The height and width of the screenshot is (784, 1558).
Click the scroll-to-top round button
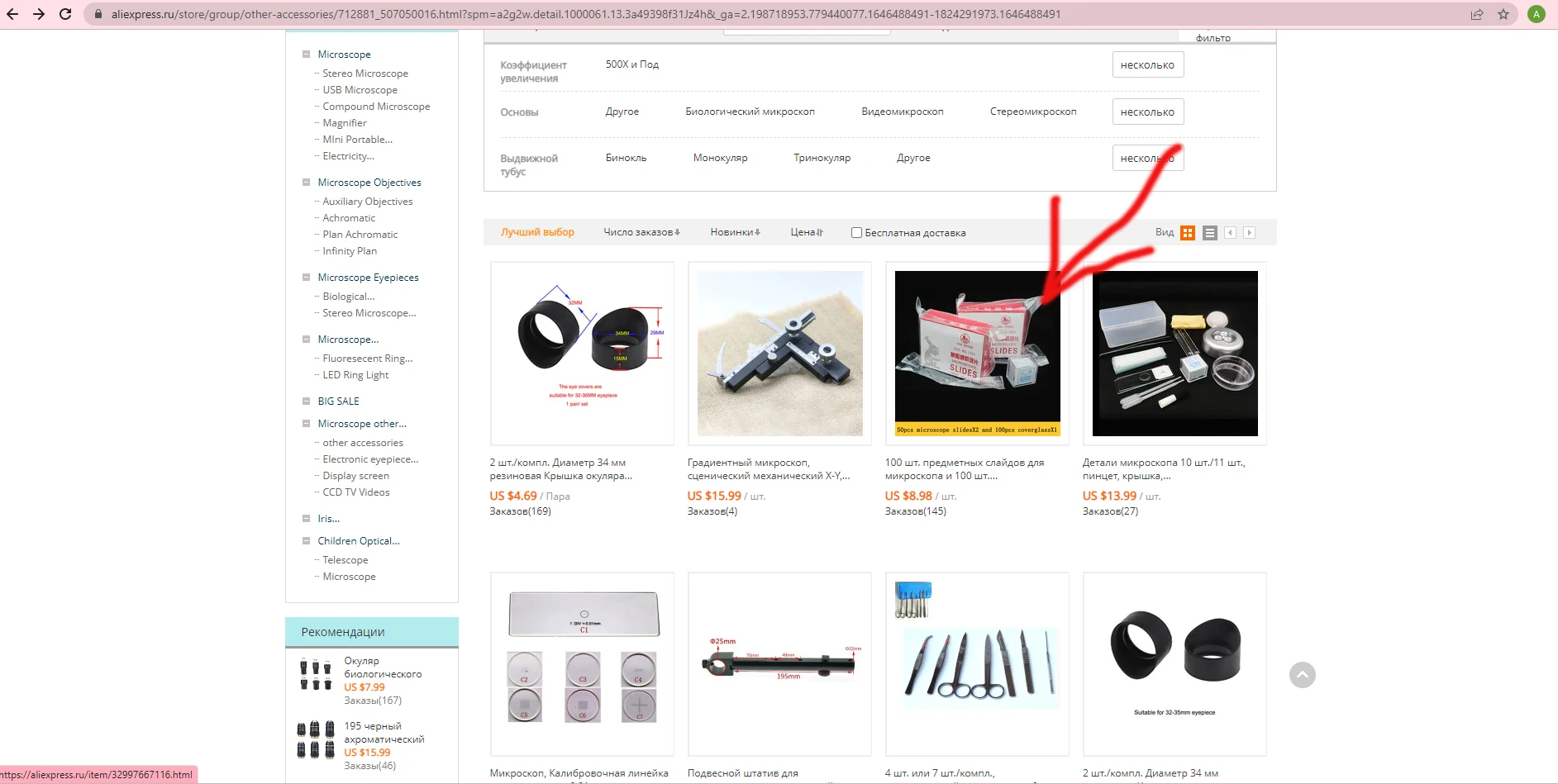coord(1303,675)
